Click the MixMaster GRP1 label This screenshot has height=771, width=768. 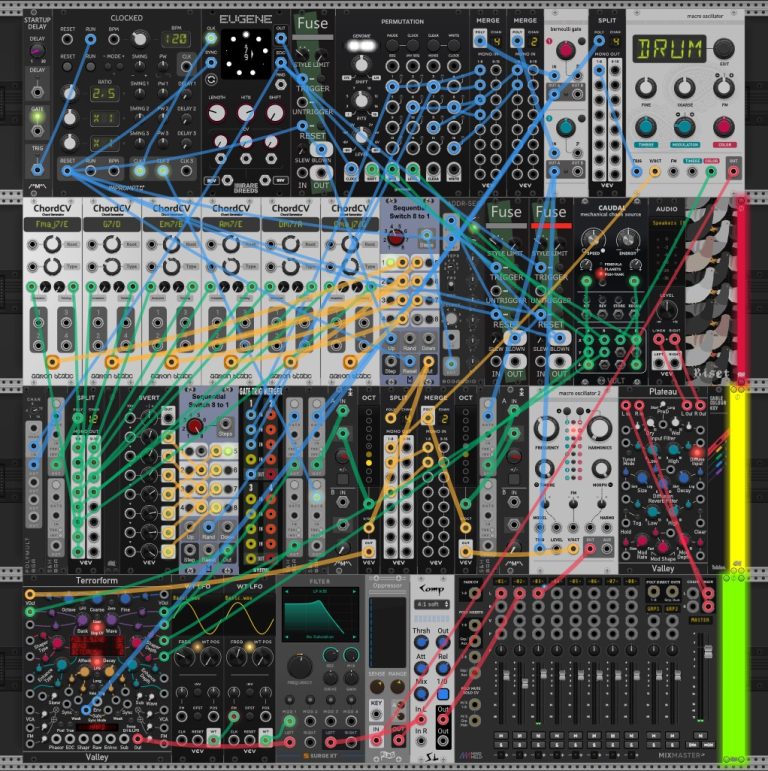653,609
